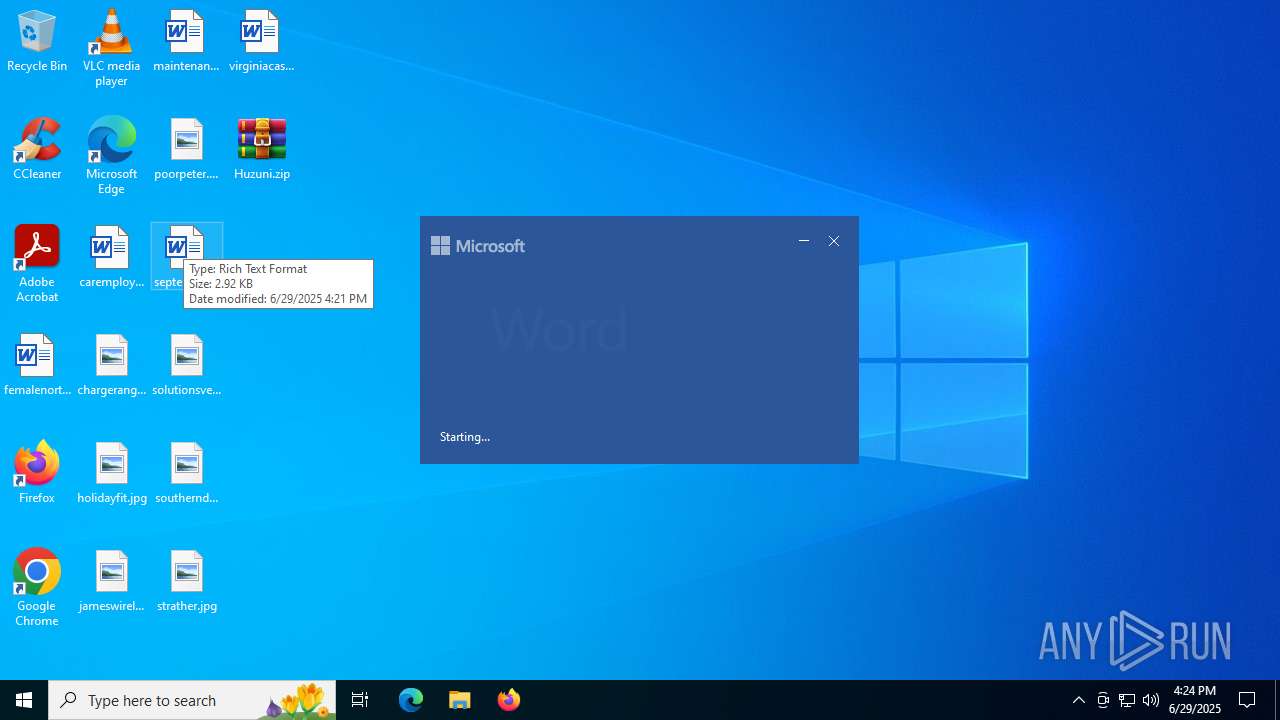This screenshot has width=1280, height=720.
Task: Select the solutionsve... image file icon
Action: [186, 366]
